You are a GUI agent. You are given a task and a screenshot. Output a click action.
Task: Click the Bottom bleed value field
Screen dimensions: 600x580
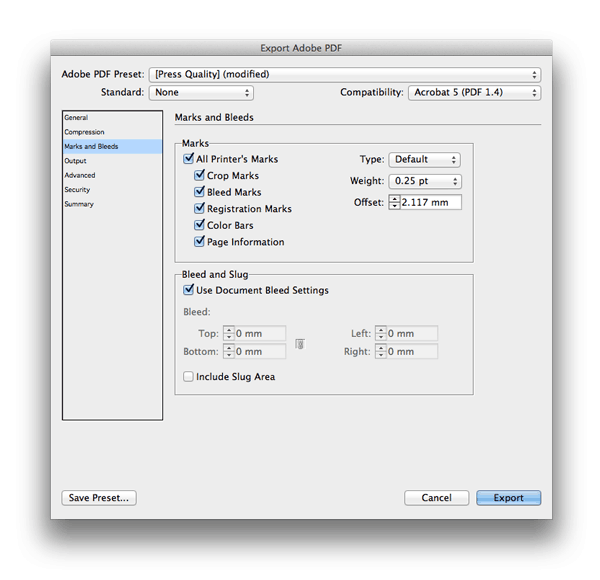[x=260, y=351]
